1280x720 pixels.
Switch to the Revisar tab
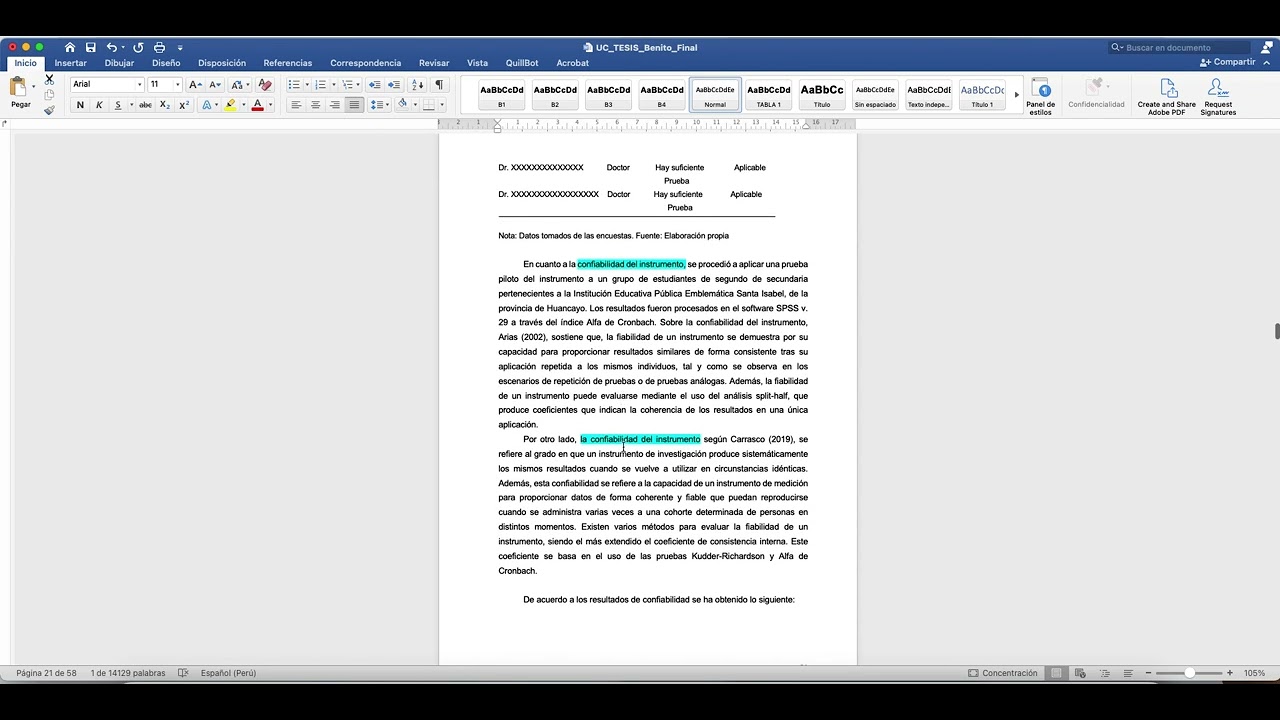point(434,63)
